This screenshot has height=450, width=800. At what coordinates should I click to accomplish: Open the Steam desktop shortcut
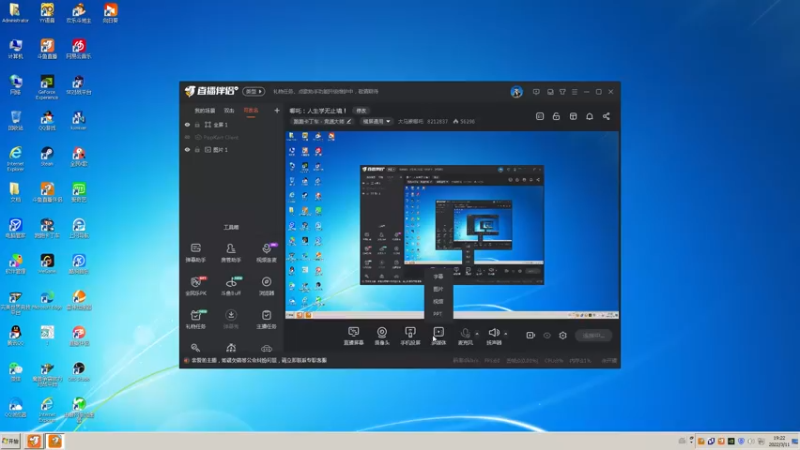47,157
